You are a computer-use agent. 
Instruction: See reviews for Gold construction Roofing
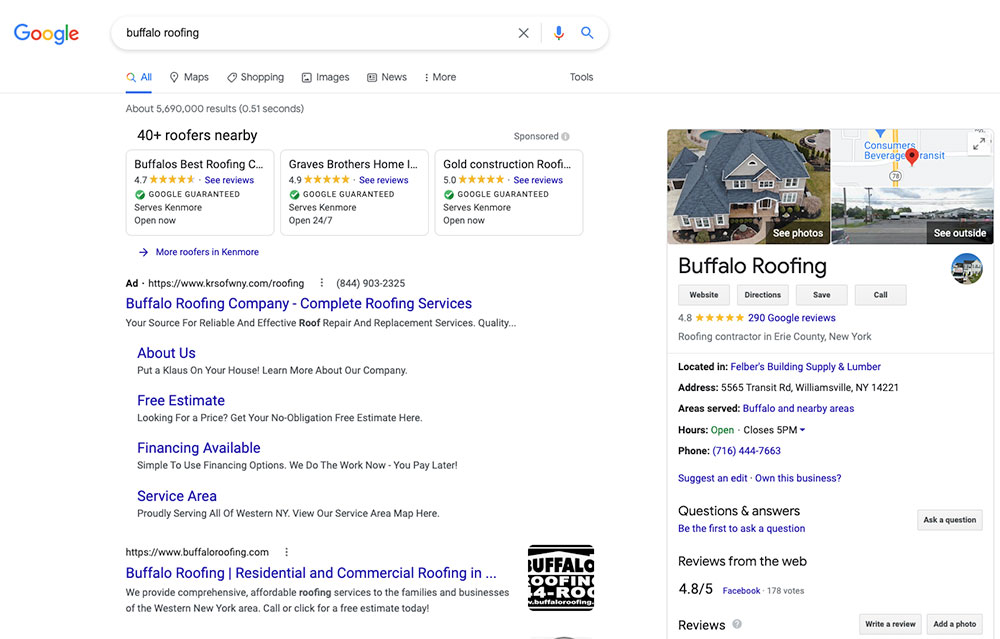538,180
